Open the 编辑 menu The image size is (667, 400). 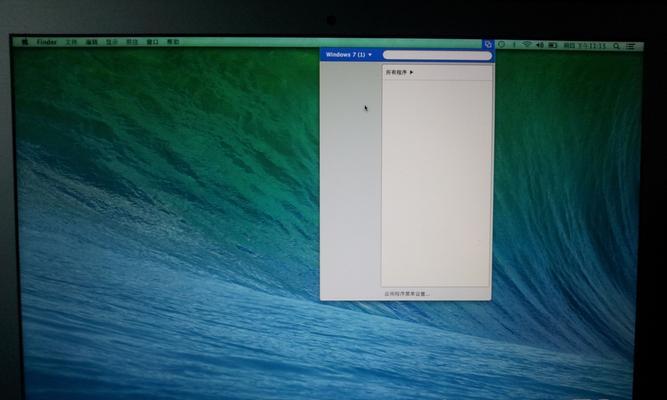(91, 42)
